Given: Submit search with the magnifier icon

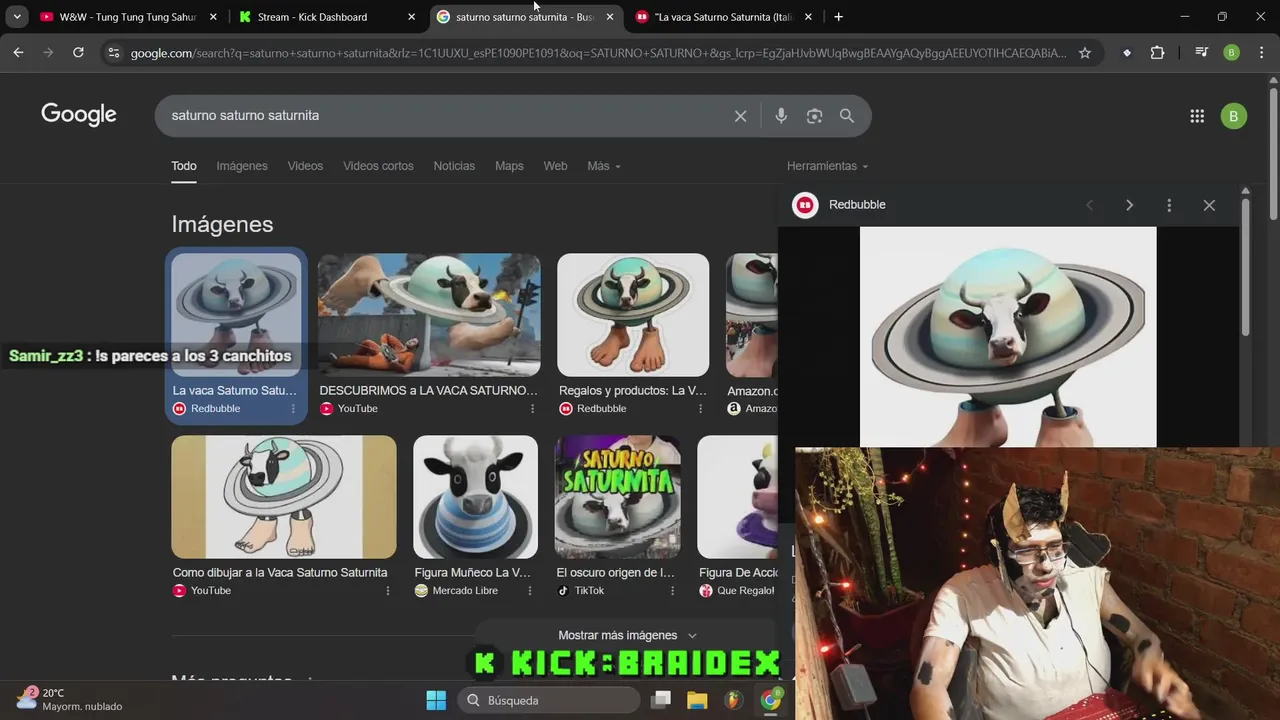Looking at the screenshot, I should pyautogui.click(x=847, y=116).
